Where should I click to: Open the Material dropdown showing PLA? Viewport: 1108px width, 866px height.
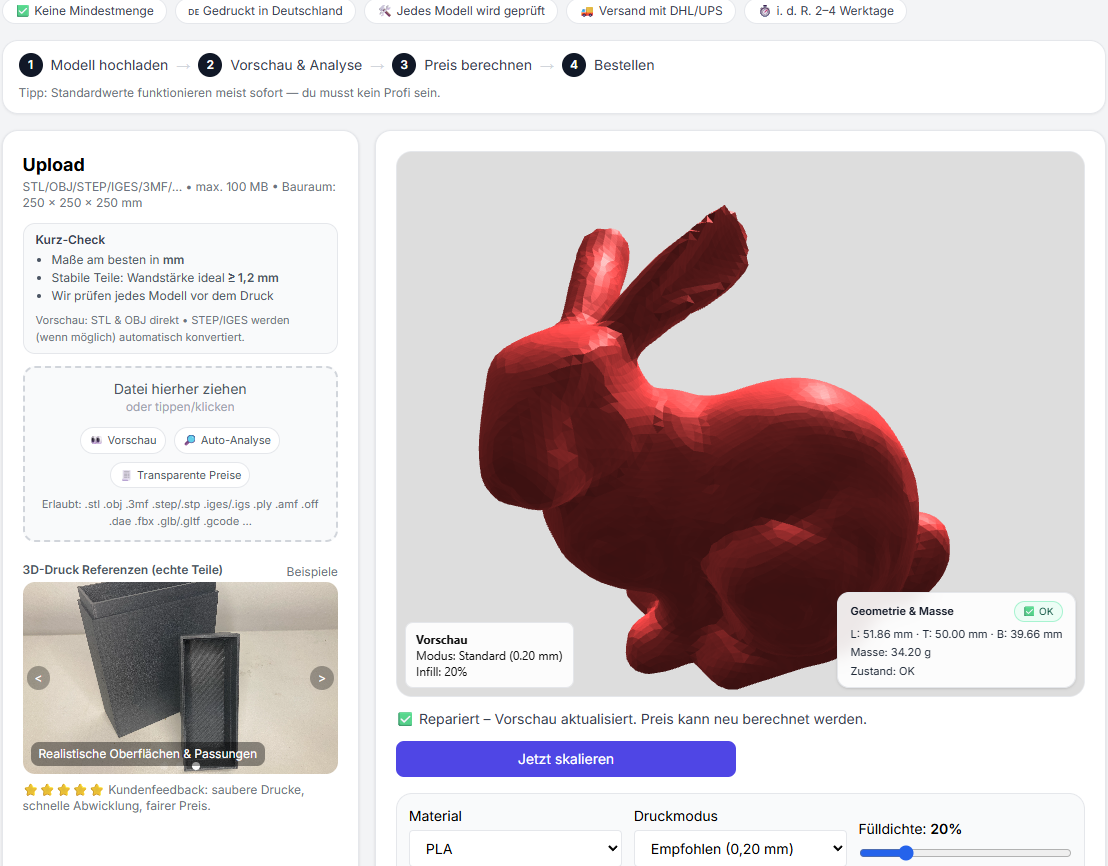point(514,847)
